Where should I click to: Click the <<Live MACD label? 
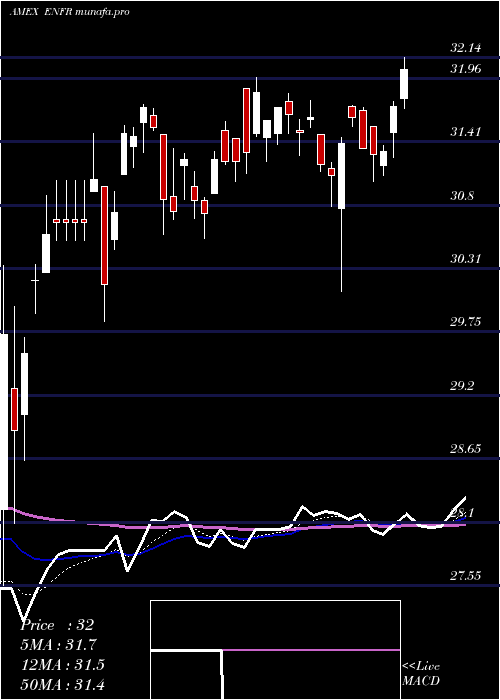(421, 673)
